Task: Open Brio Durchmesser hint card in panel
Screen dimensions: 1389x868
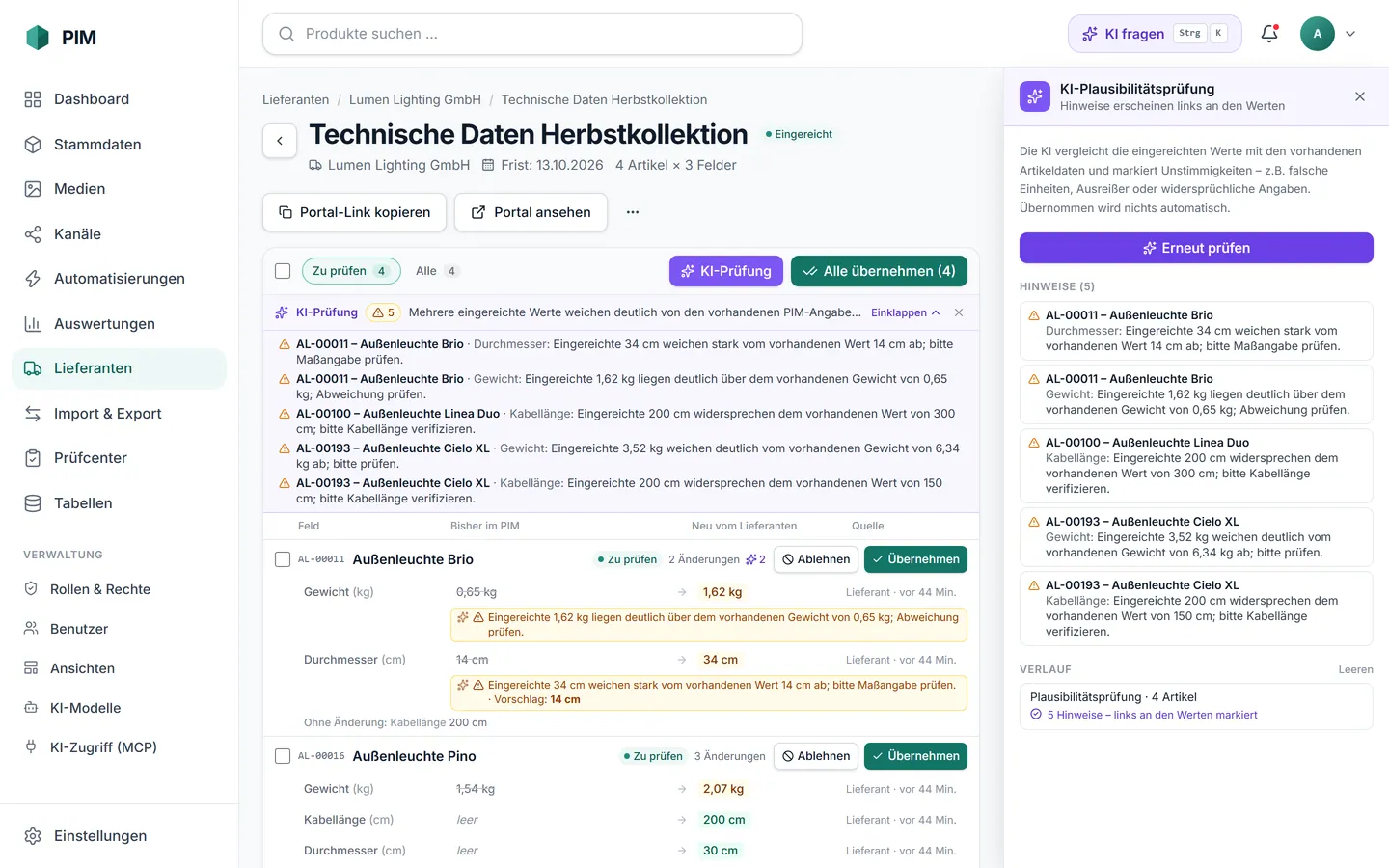Action: tap(1196, 331)
